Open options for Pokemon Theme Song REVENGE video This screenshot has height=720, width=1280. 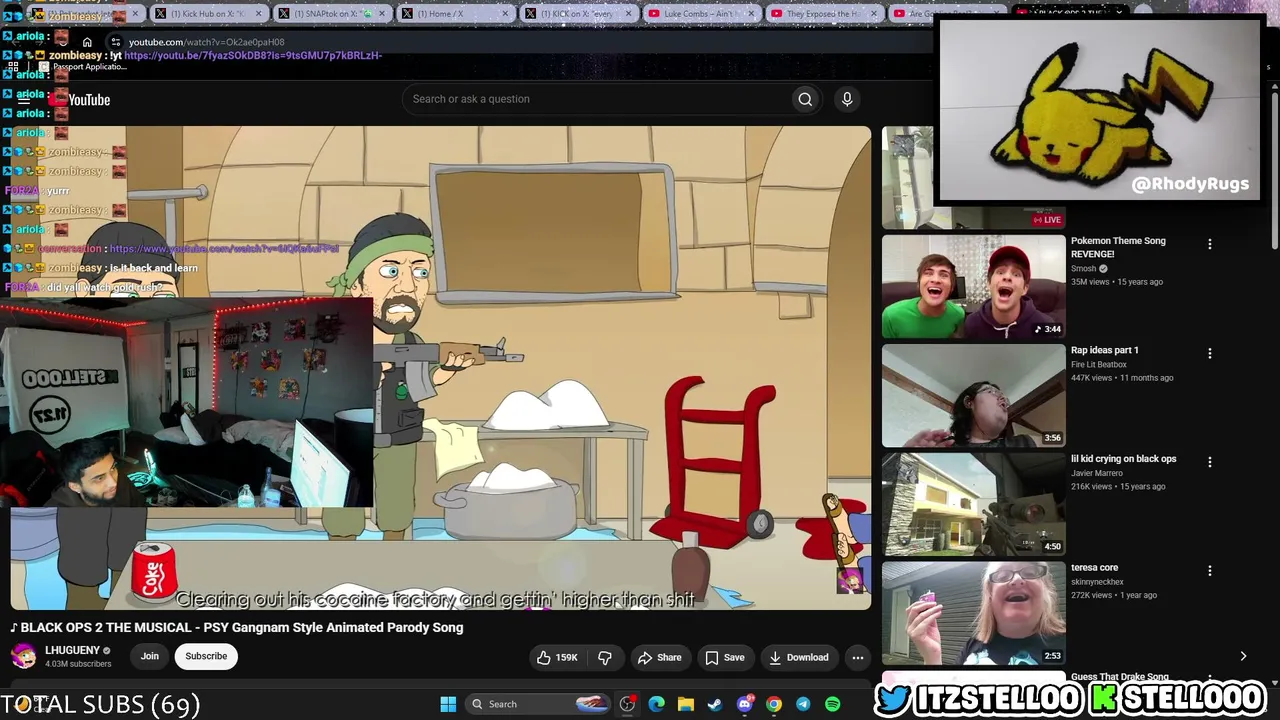(x=1209, y=244)
